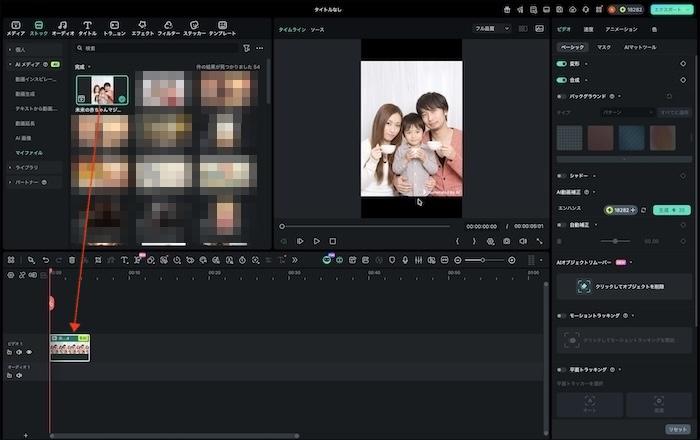Click the crop icon in timeline toolbar

click(x=98, y=260)
